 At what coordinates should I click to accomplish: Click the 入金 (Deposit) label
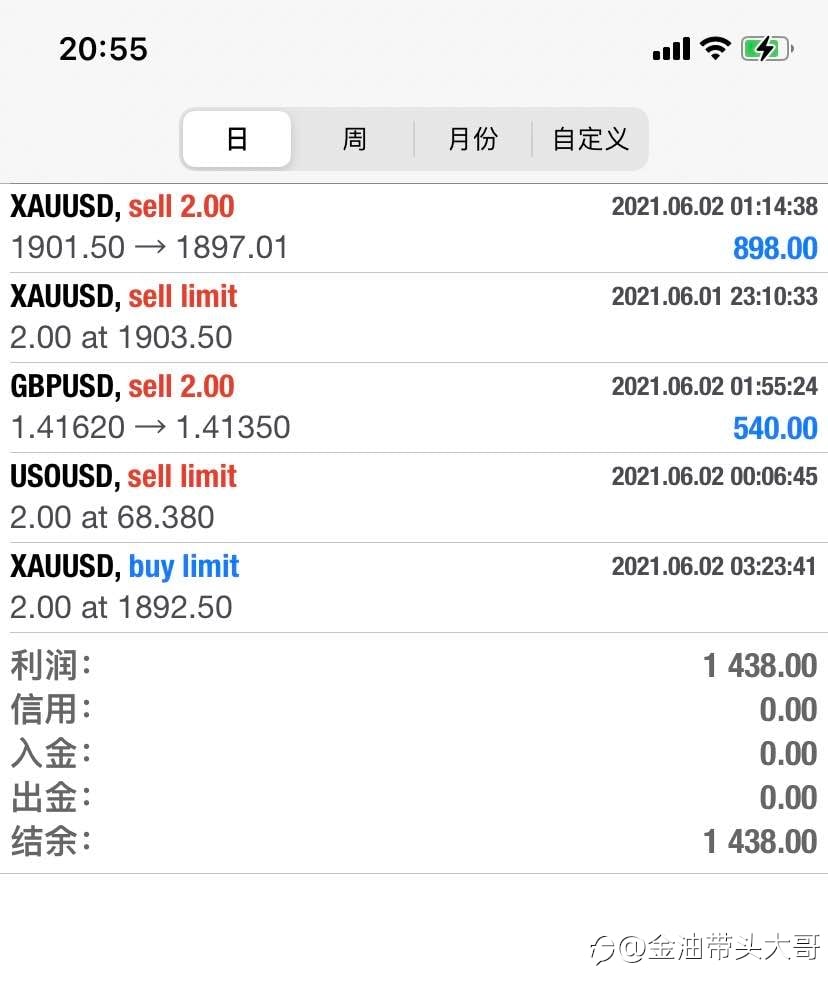point(51,753)
